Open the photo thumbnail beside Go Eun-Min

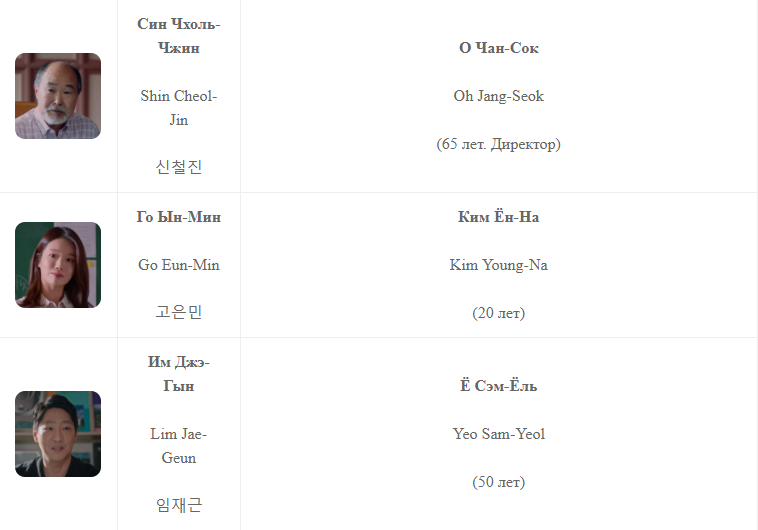(58, 265)
